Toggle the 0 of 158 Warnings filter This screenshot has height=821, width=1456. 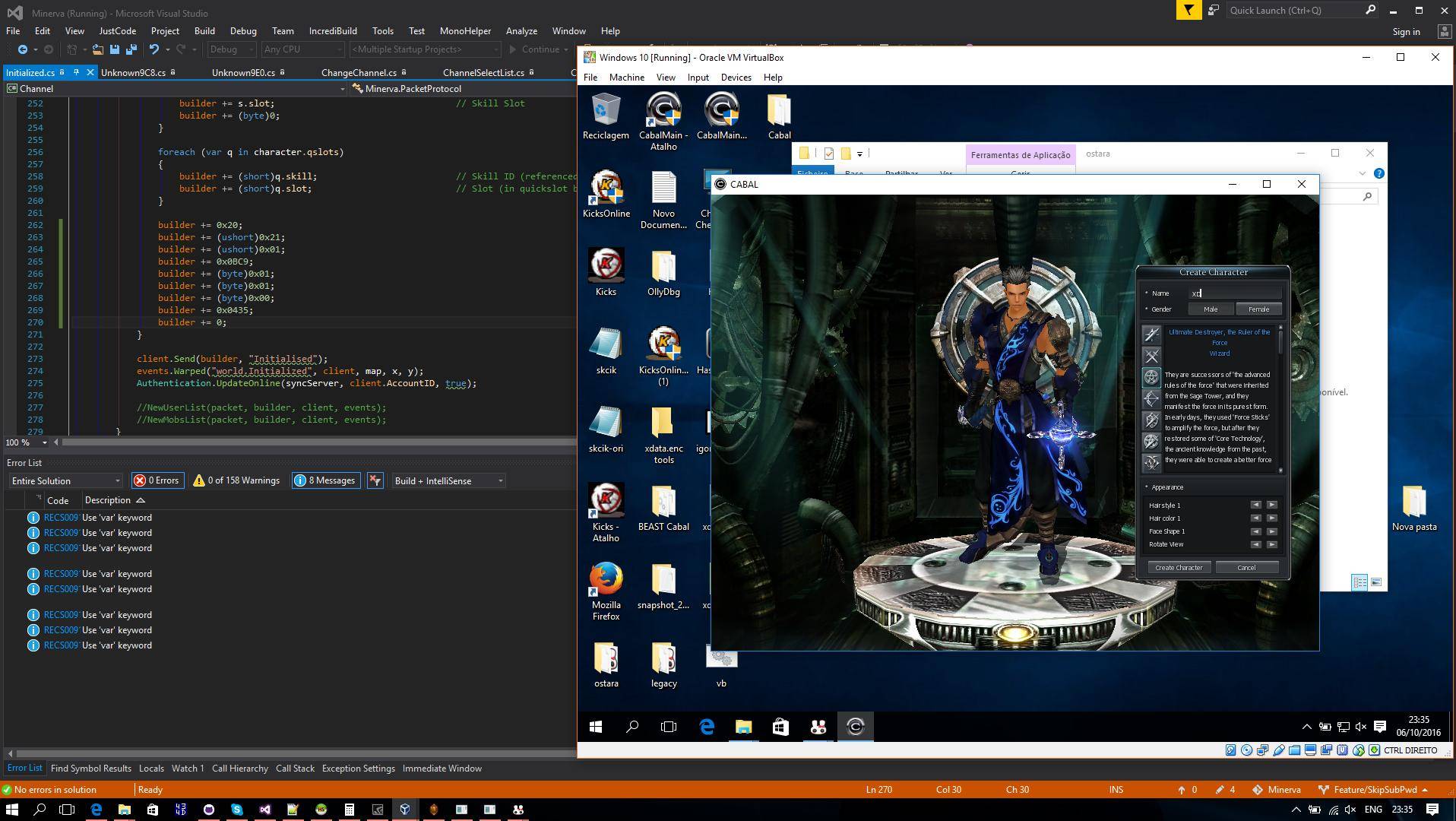[x=237, y=480]
